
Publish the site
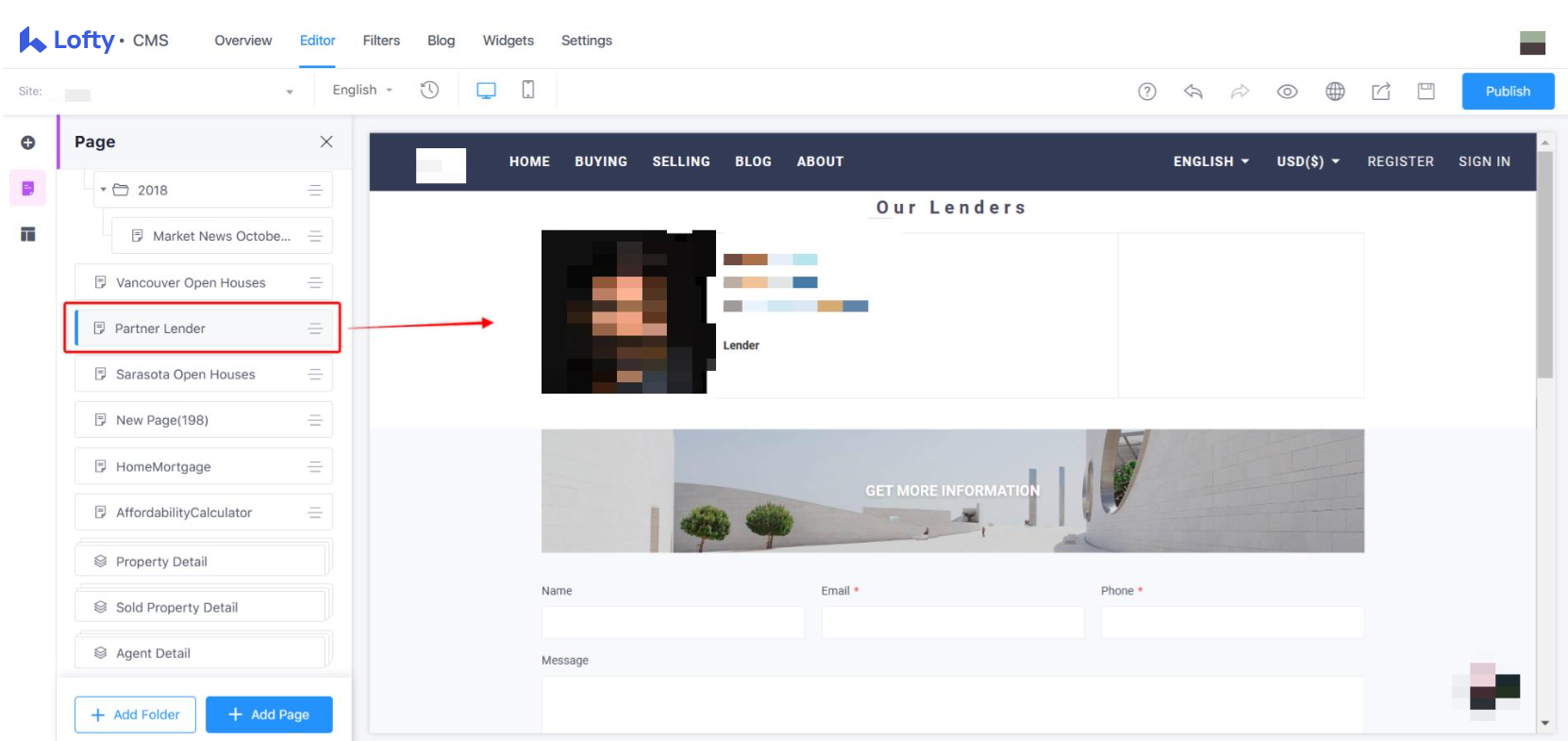[1508, 92]
